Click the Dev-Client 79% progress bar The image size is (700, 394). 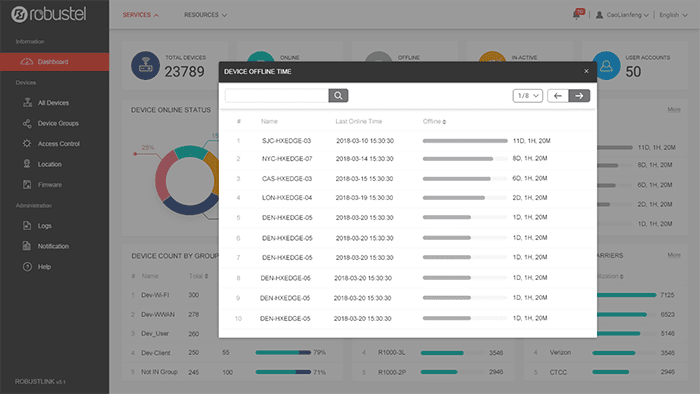click(x=283, y=353)
